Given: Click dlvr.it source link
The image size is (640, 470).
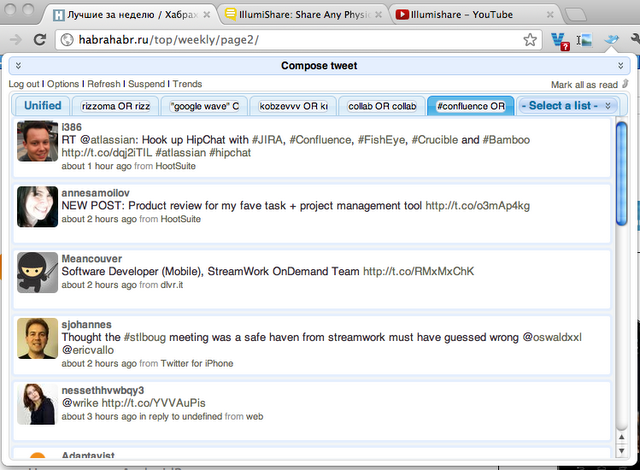Looking at the screenshot, I should [171, 285].
